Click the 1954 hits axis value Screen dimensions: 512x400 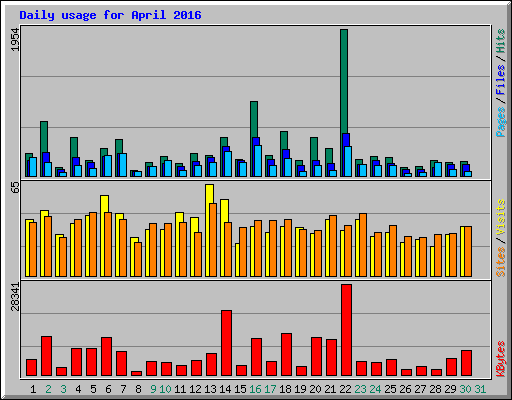pos(15,40)
